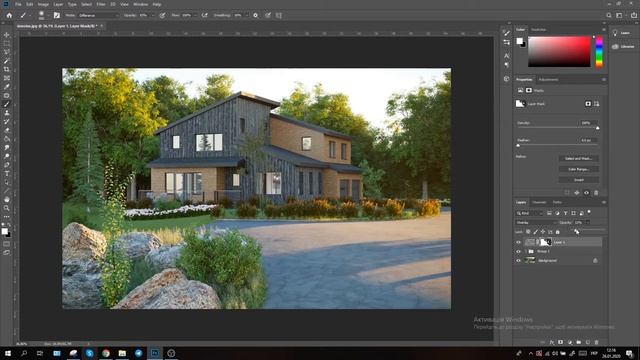Select the Zoom tool
Image resolution: width=640 pixels, height=360 pixels.
[x=7, y=208]
